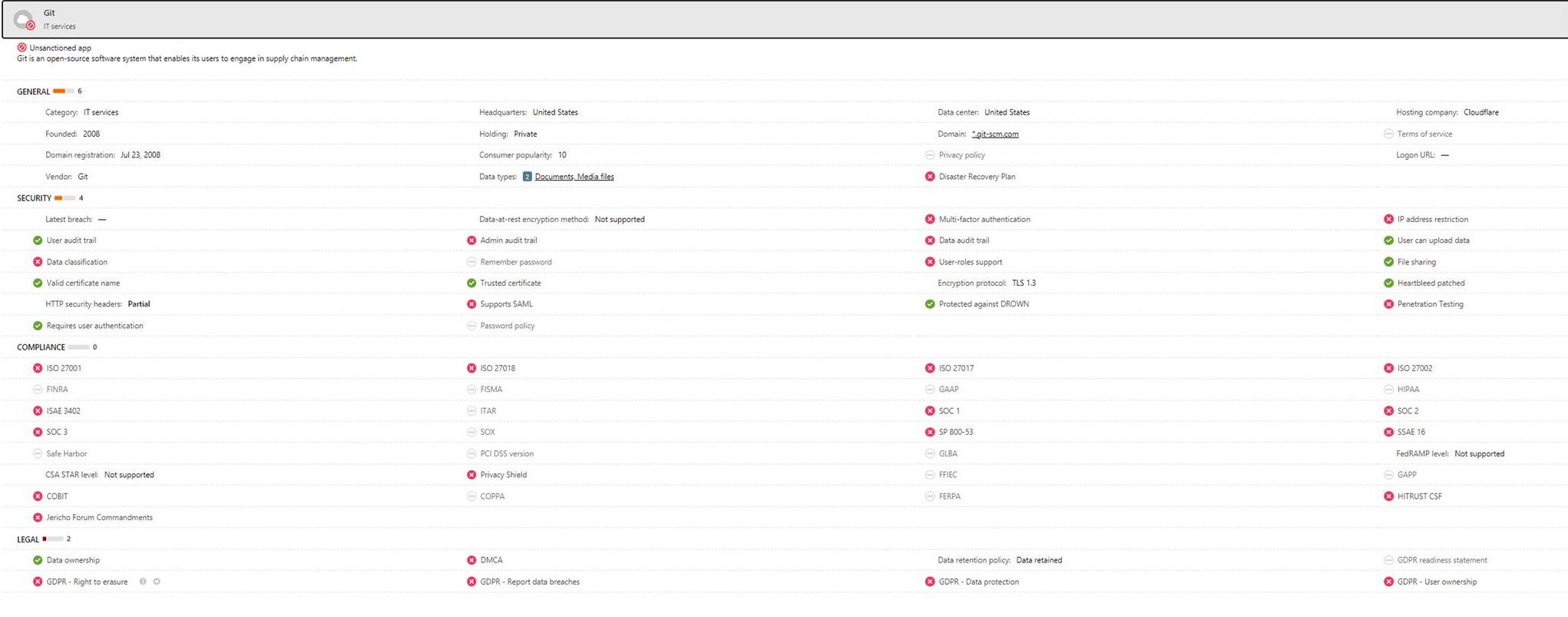1568x617 pixels.
Task: Click the grey icon beside Privacy policy
Action: (930, 155)
